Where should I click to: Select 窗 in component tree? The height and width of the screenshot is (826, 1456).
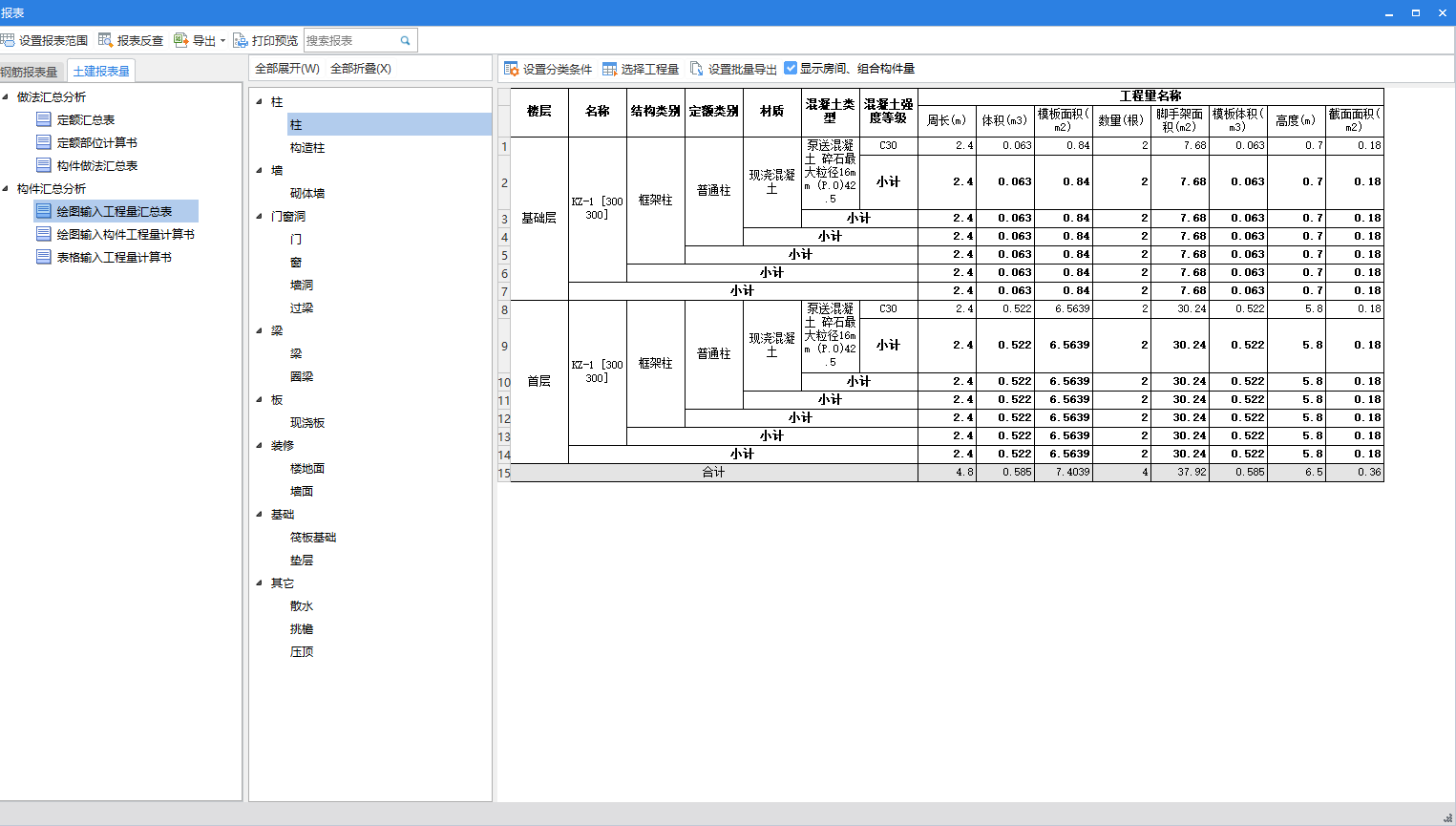pos(296,263)
